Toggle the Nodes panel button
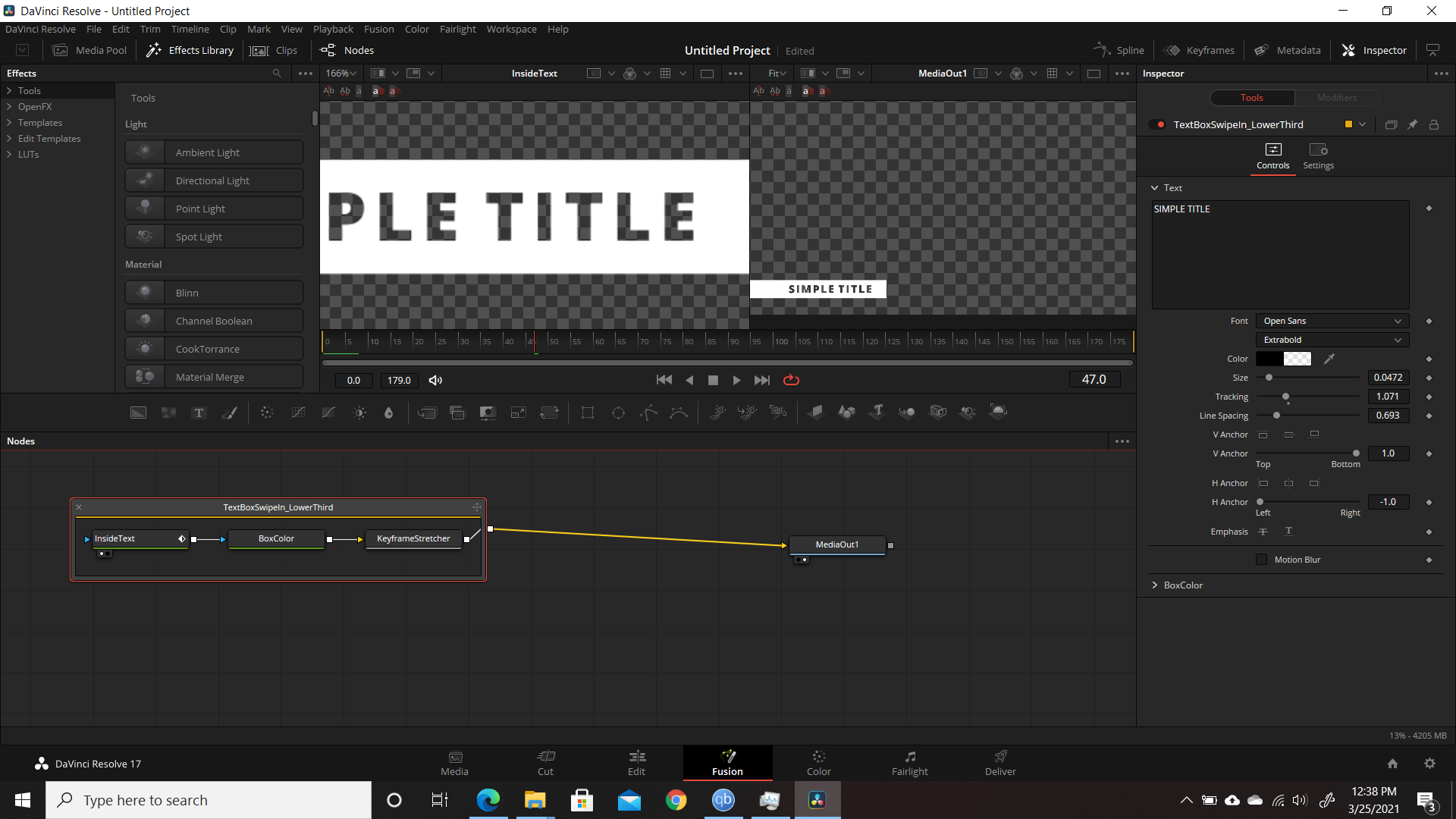The image size is (1456, 819). pyautogui.click(x=347, y=50)
